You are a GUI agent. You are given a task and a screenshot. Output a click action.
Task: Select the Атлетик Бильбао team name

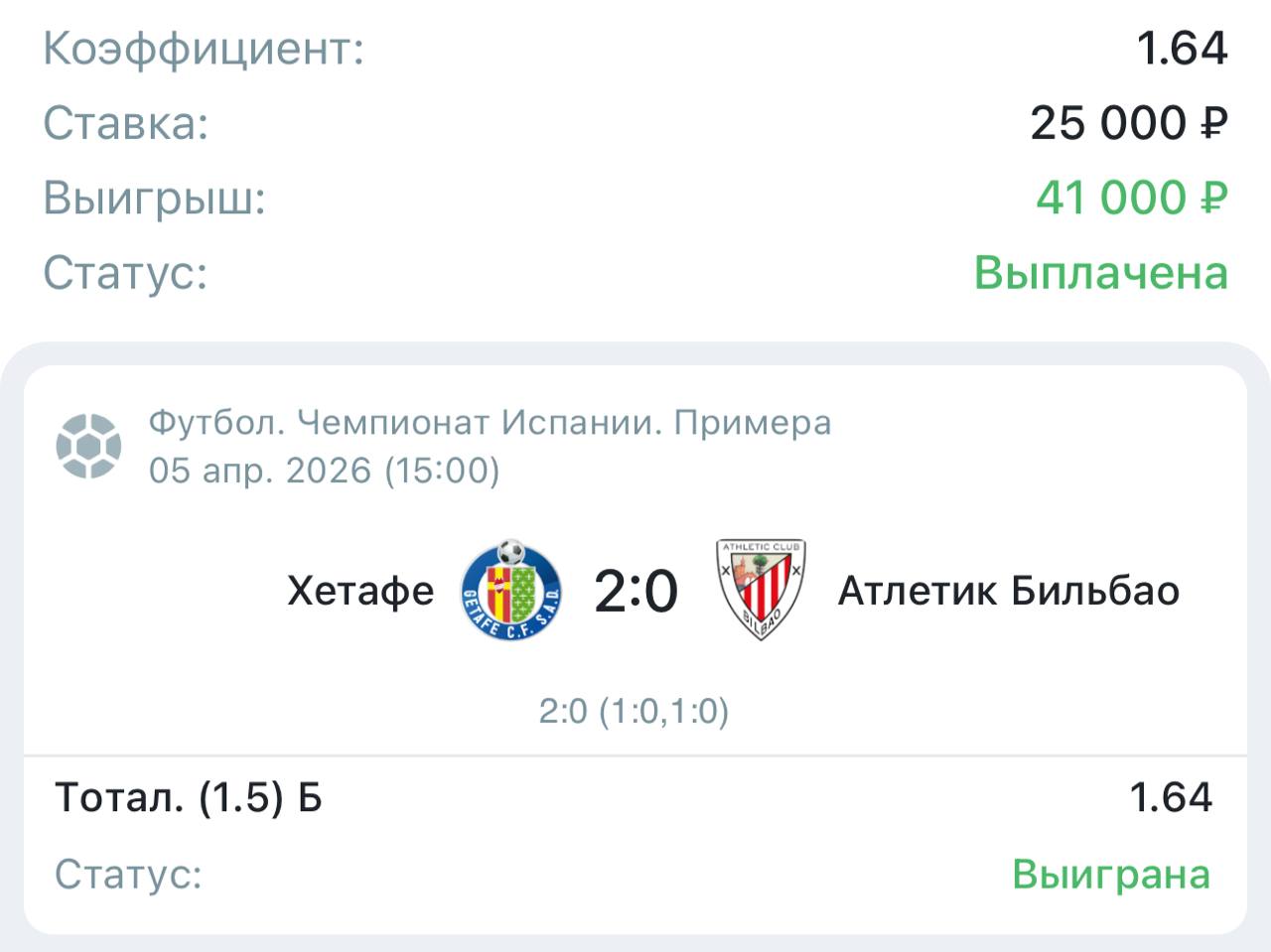point(1009,591)
